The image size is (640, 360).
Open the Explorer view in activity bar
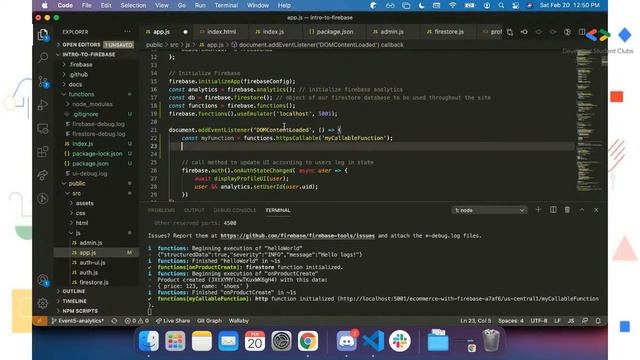pos(43,35)
